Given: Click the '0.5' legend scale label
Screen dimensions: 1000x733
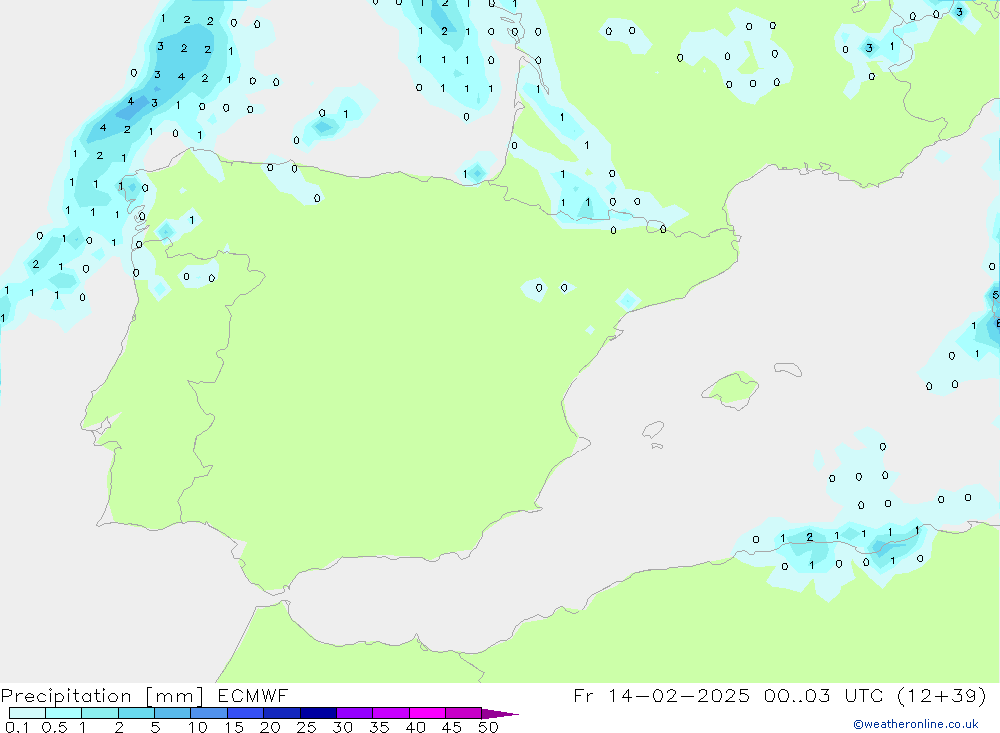Looking at the screenshot, I should pos(54,727).
